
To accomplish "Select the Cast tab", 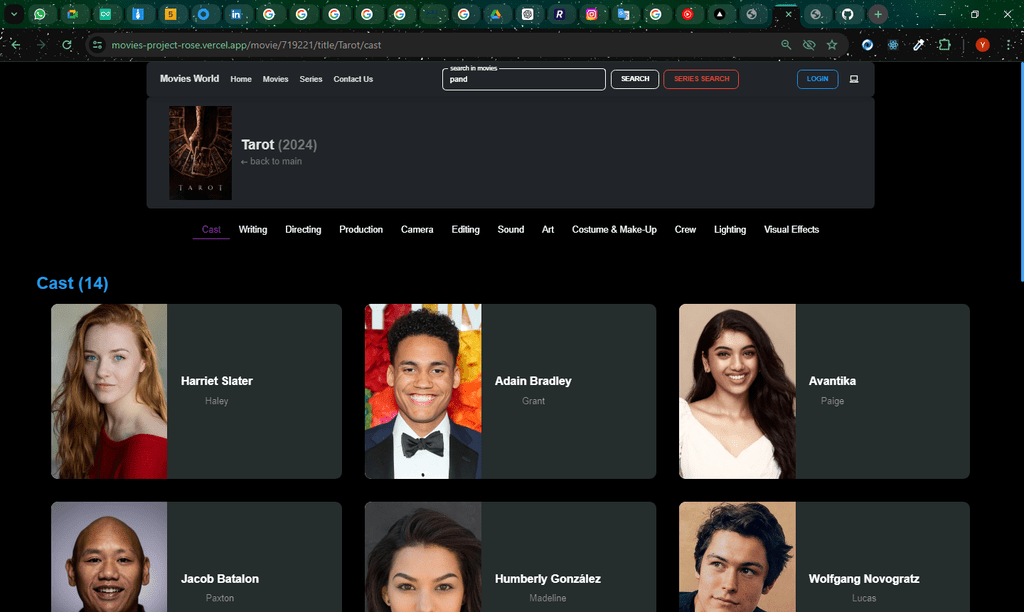I will tap(211, 229).
